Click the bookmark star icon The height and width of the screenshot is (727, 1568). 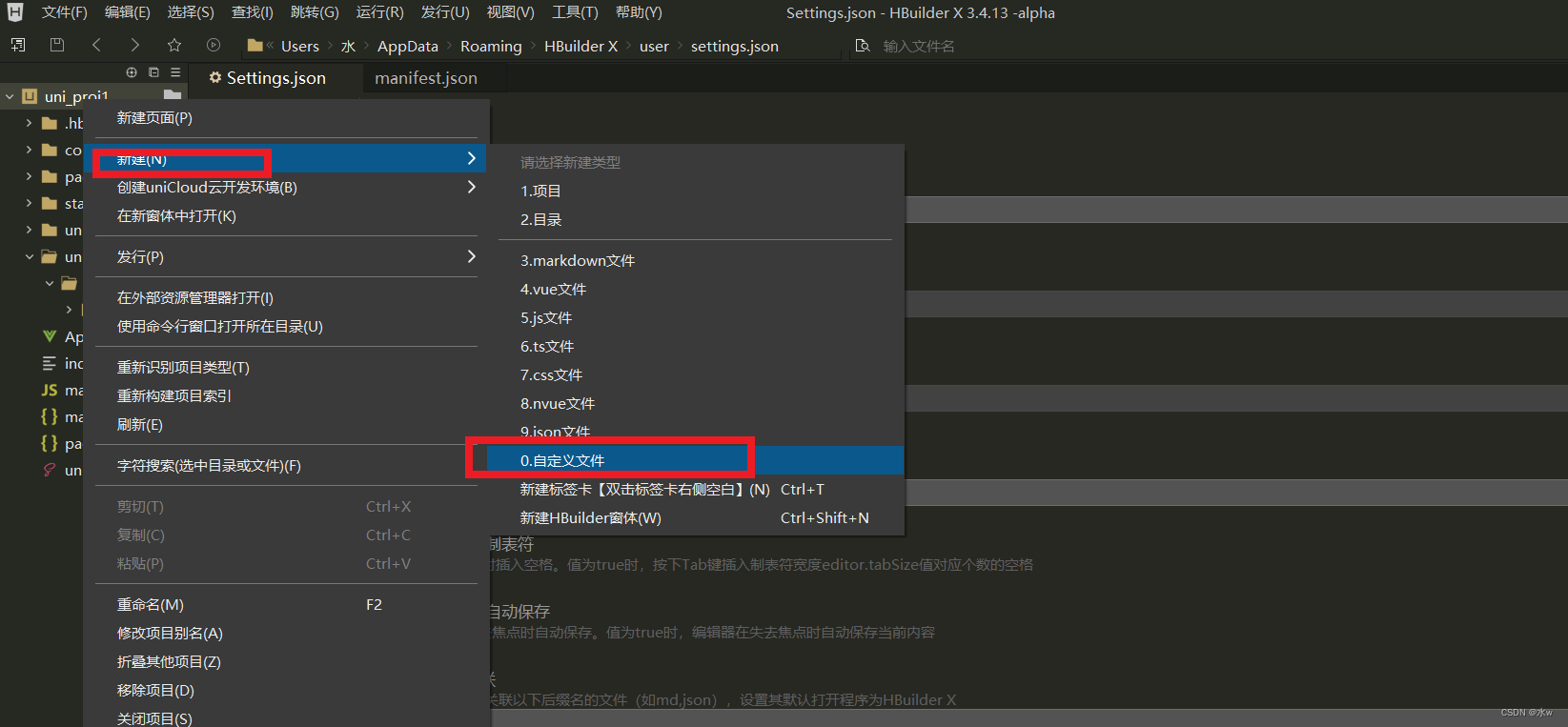coord(173,45)
